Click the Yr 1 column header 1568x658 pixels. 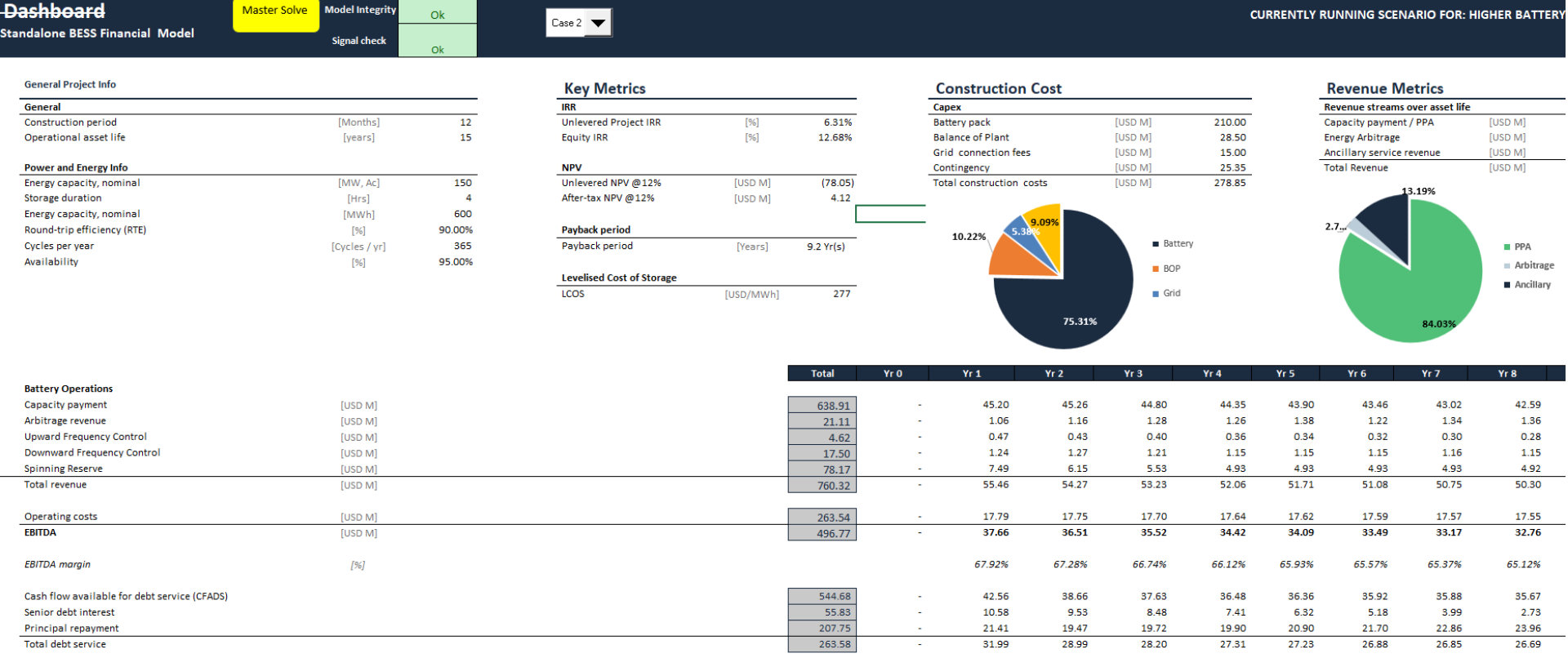[971, 374]
